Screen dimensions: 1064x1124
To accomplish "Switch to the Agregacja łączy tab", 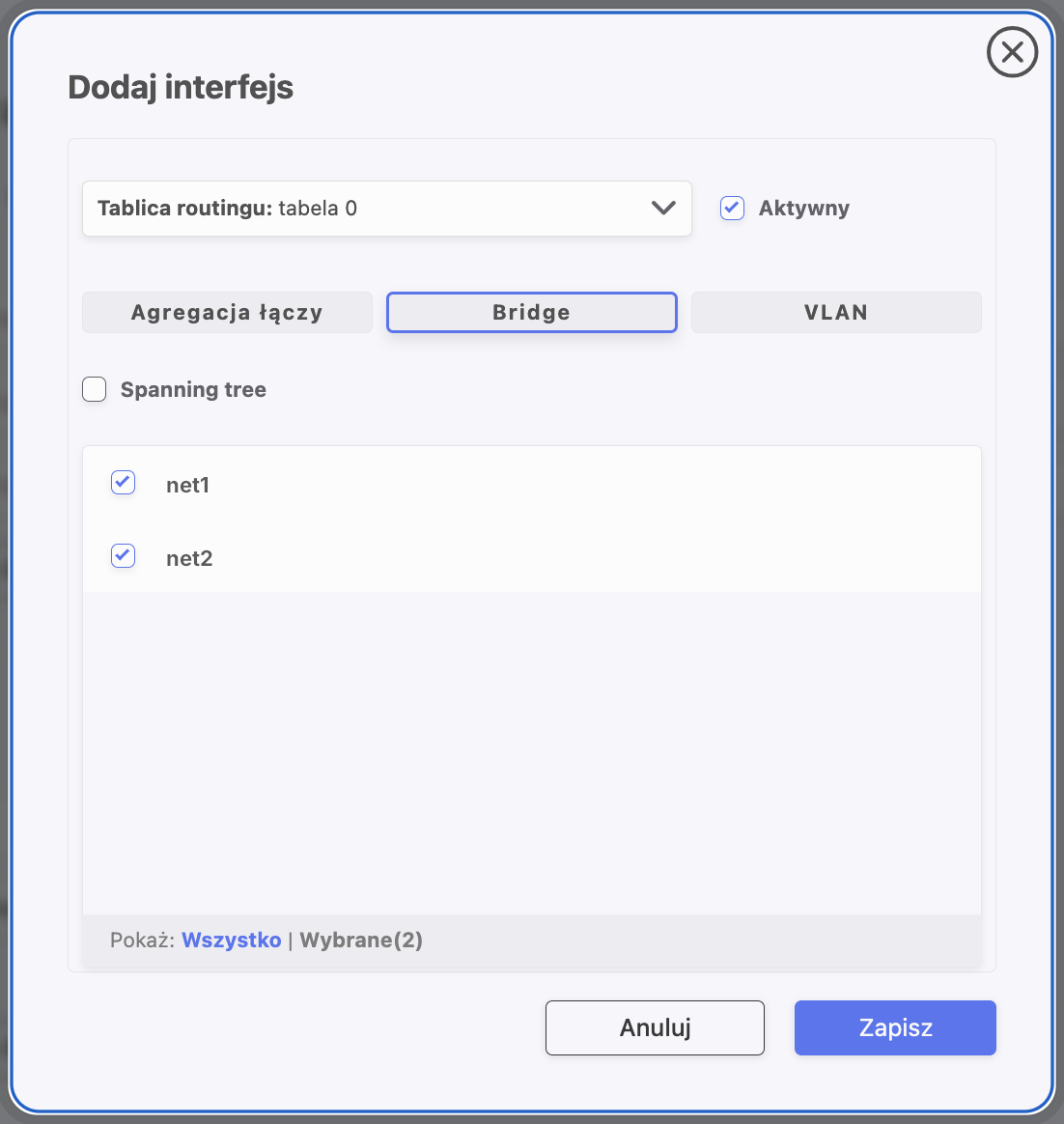I will [227, 313].
